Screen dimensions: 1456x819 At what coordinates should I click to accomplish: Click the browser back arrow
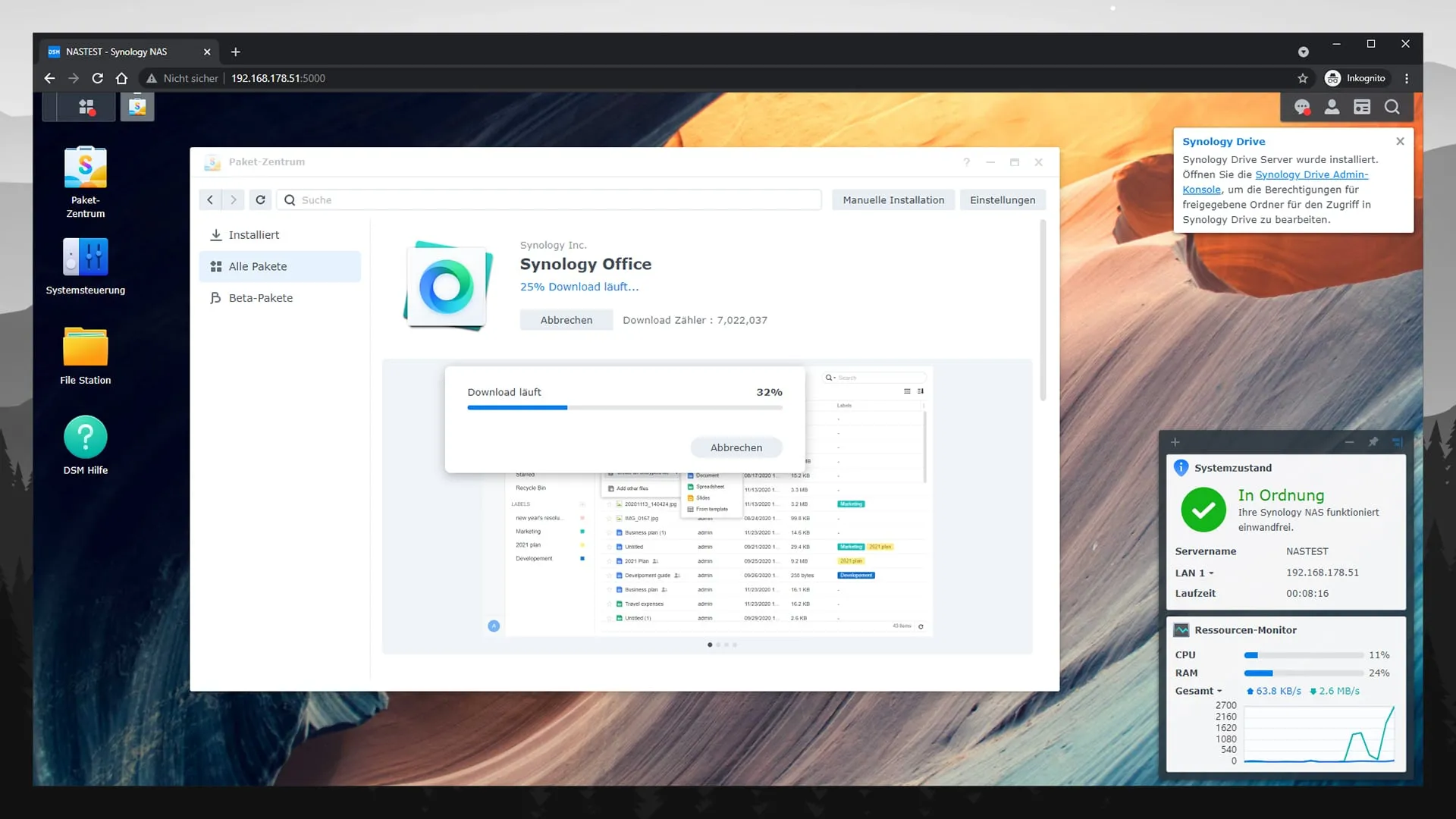click(49, 78)
